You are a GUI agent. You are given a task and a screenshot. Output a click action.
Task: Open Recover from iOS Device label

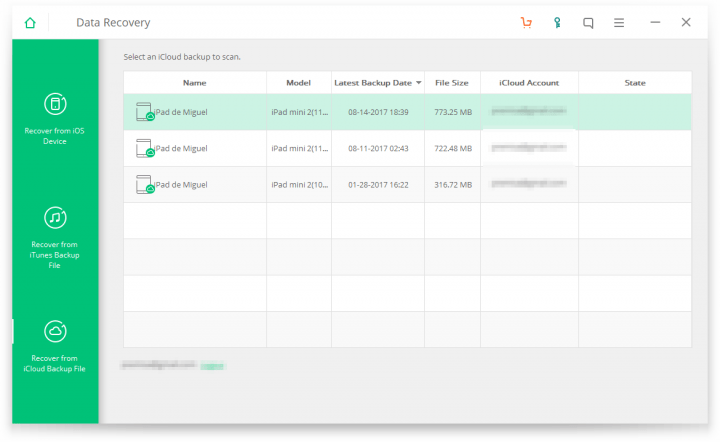pos(55,136)
